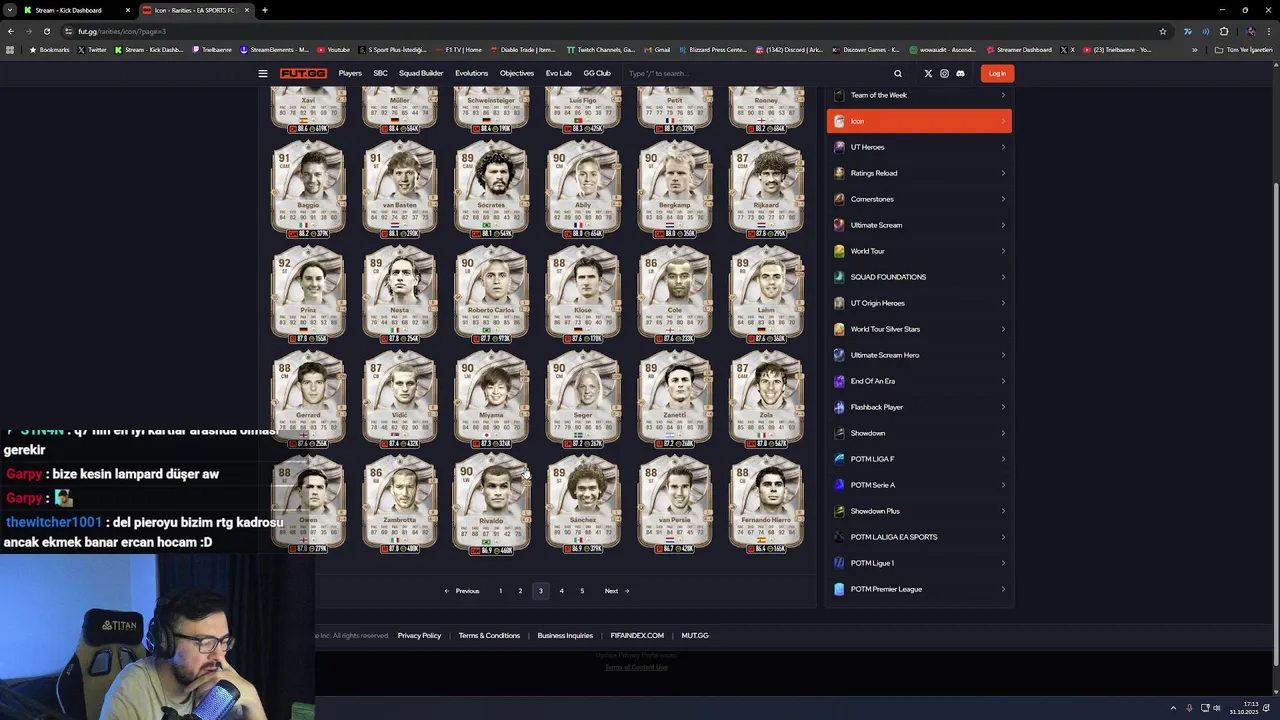Open the Evo Lab menu
This screenshot has height=720, width=1280.
click(558, 73)
